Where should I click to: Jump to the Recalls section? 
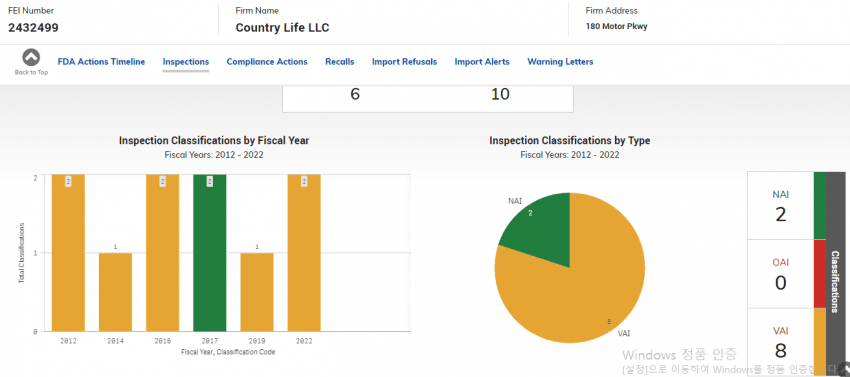pos(339,62)
